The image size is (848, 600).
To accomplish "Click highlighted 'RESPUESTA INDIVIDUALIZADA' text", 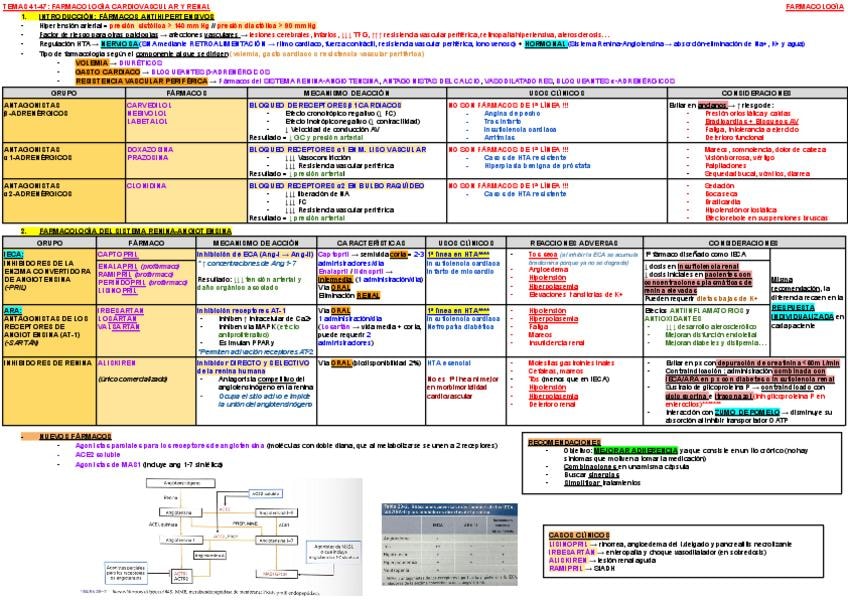I will pos(803,312).
